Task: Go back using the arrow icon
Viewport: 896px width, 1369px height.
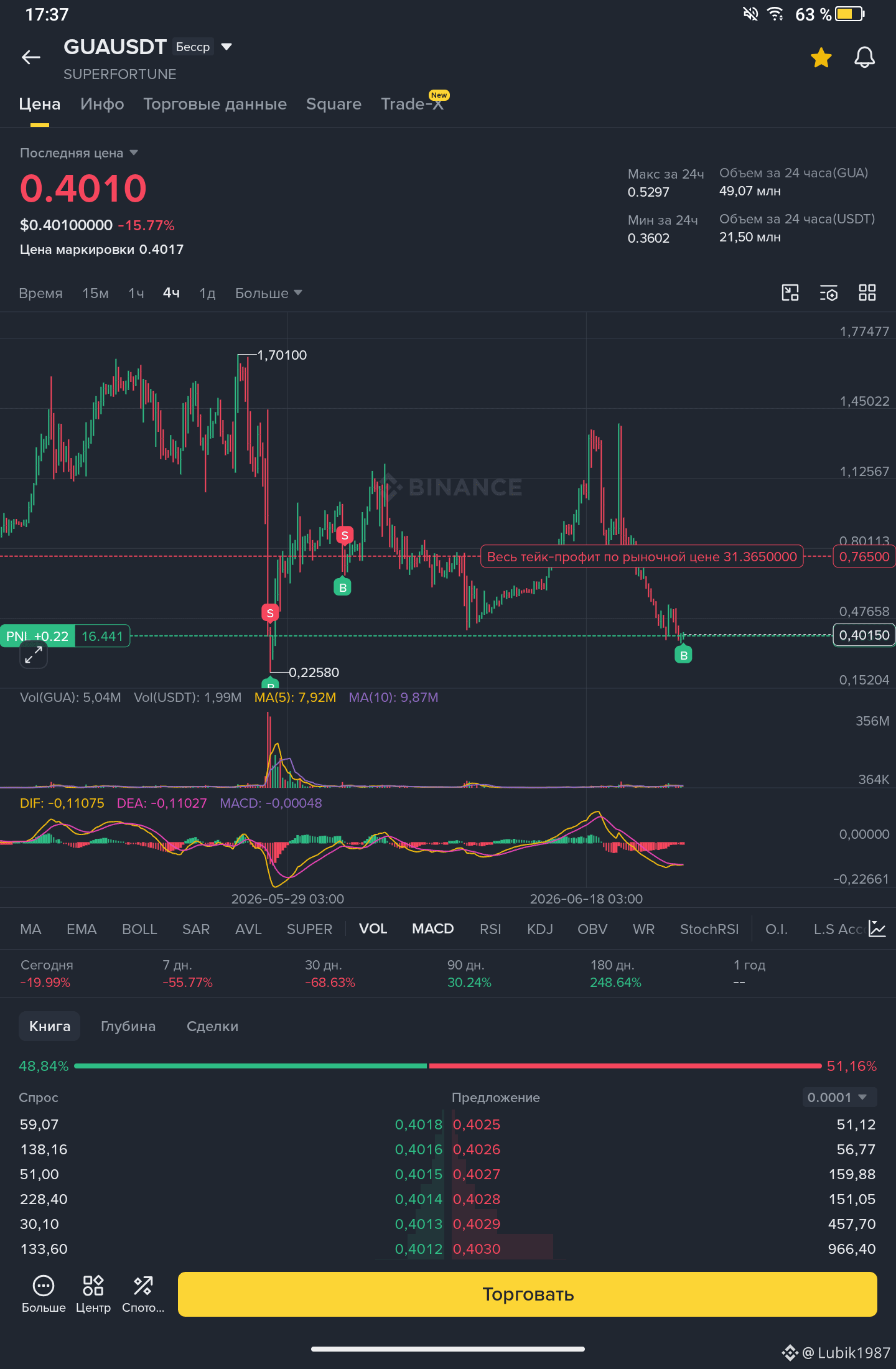Action: 30,58
